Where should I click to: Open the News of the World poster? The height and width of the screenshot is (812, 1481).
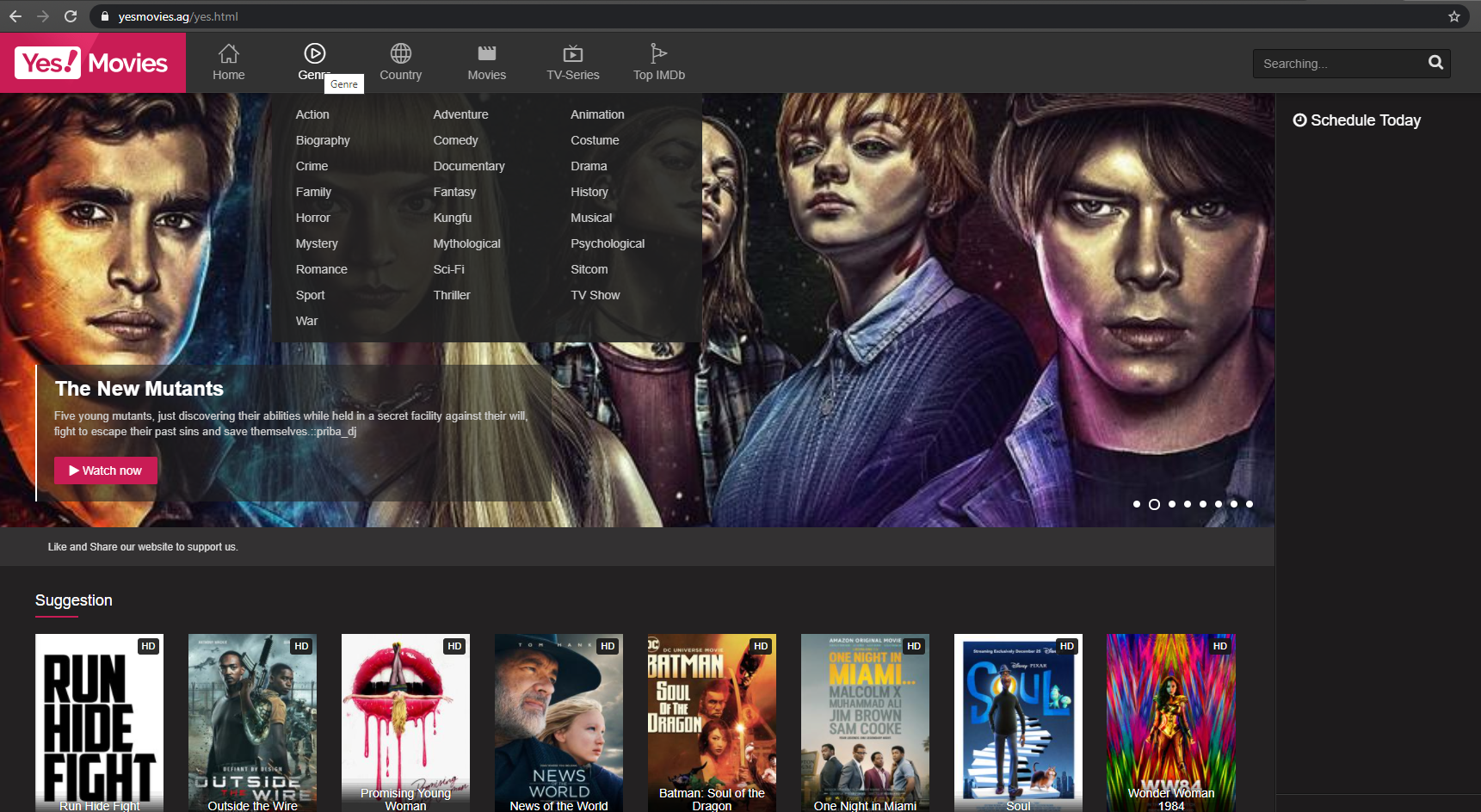(558, 723)
